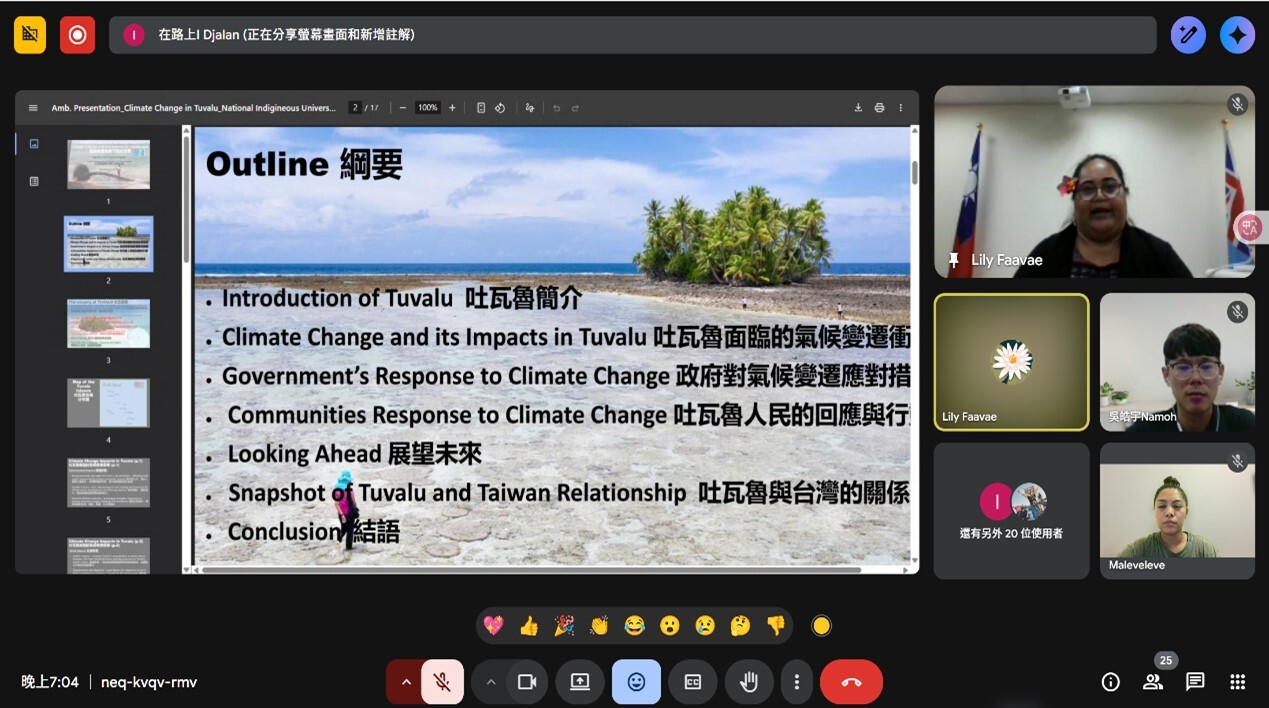Turn on the camera
The image size is (1269, 708).
coord(527,681)
